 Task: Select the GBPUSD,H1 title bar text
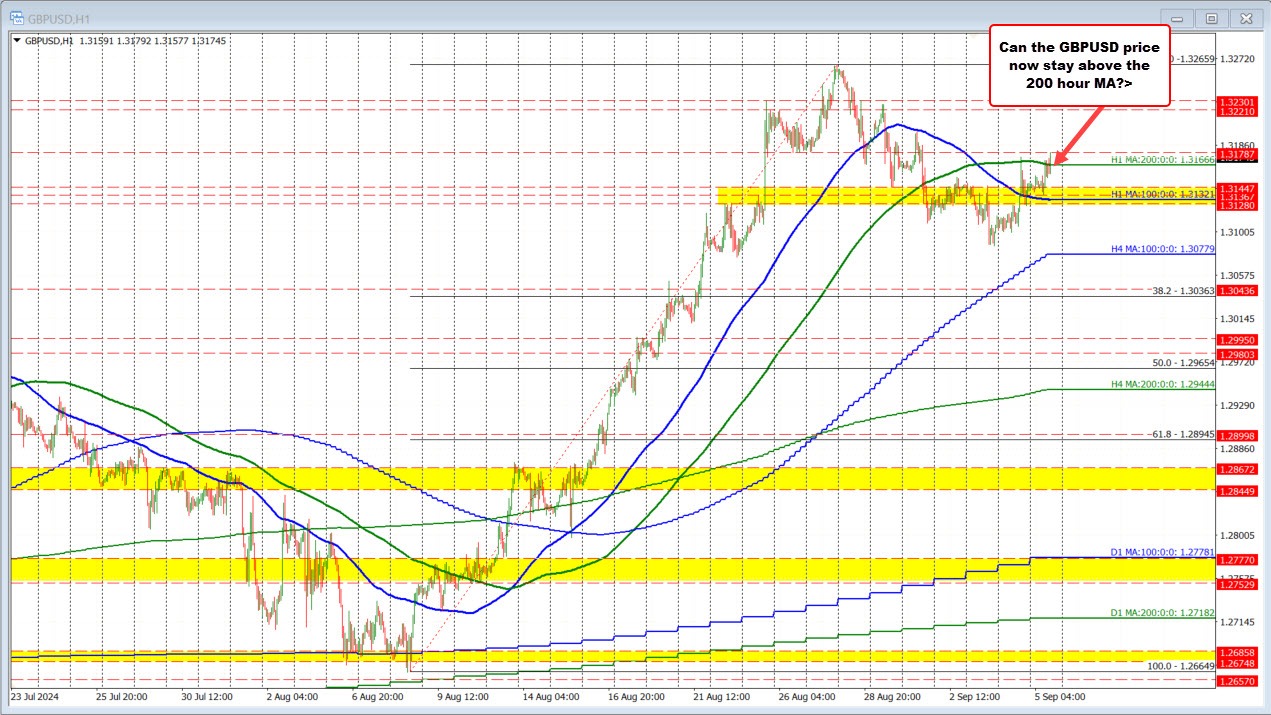click(60, 17)
